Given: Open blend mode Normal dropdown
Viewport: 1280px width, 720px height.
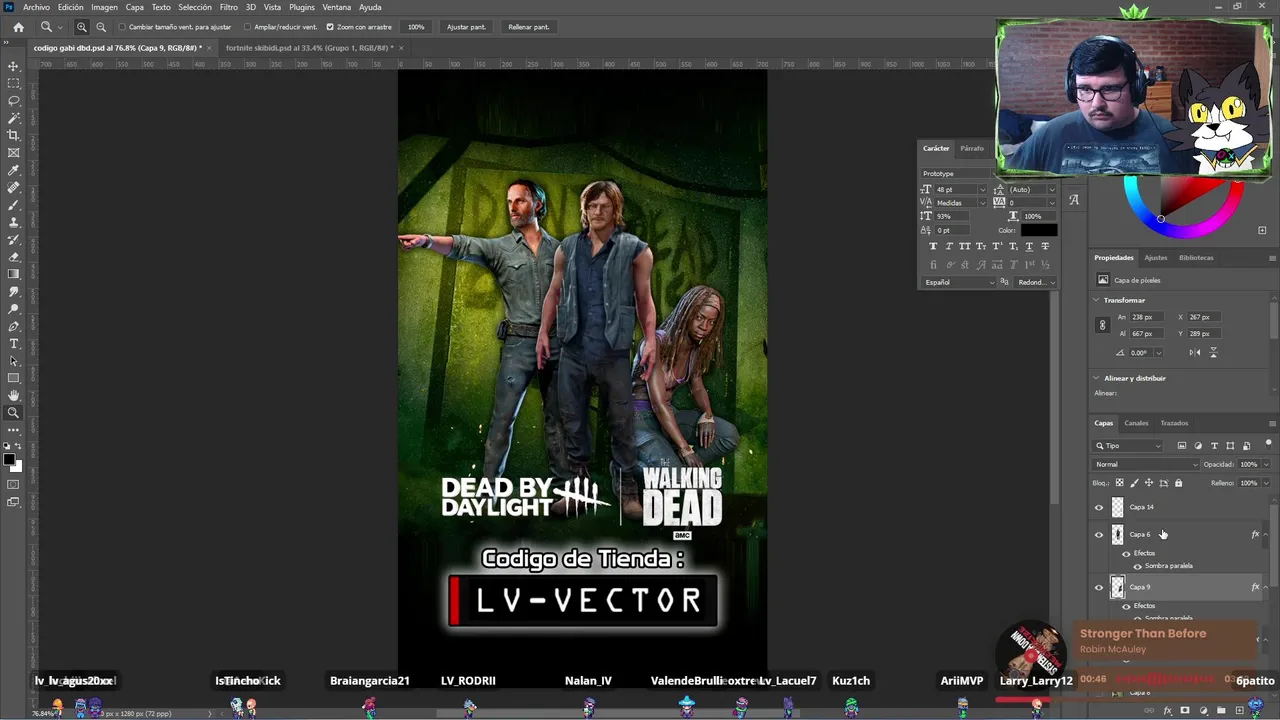Looking at the screenshot, I should 1145,464.
